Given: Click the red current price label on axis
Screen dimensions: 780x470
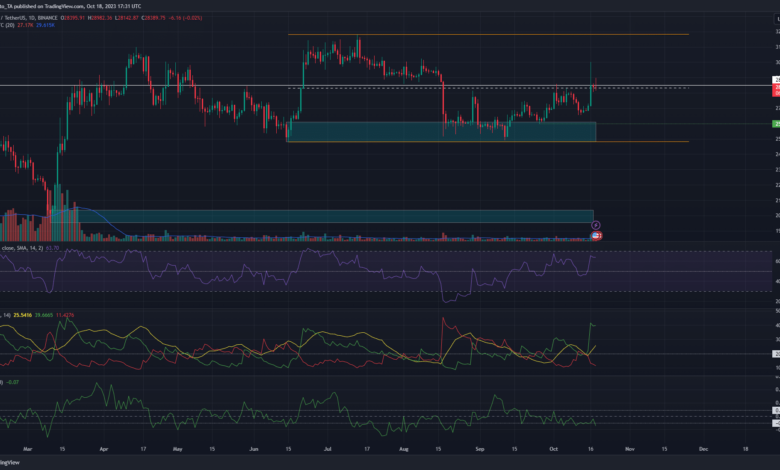Looking at the screenshot, I should click(x=776, y=92).
